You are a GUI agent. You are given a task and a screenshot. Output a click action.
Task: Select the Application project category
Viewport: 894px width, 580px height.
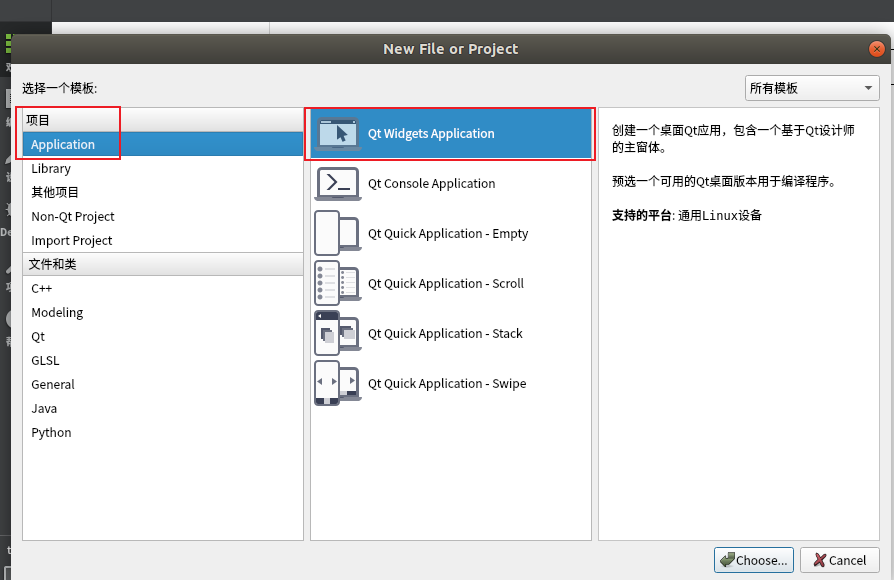[x=163, y=144]
